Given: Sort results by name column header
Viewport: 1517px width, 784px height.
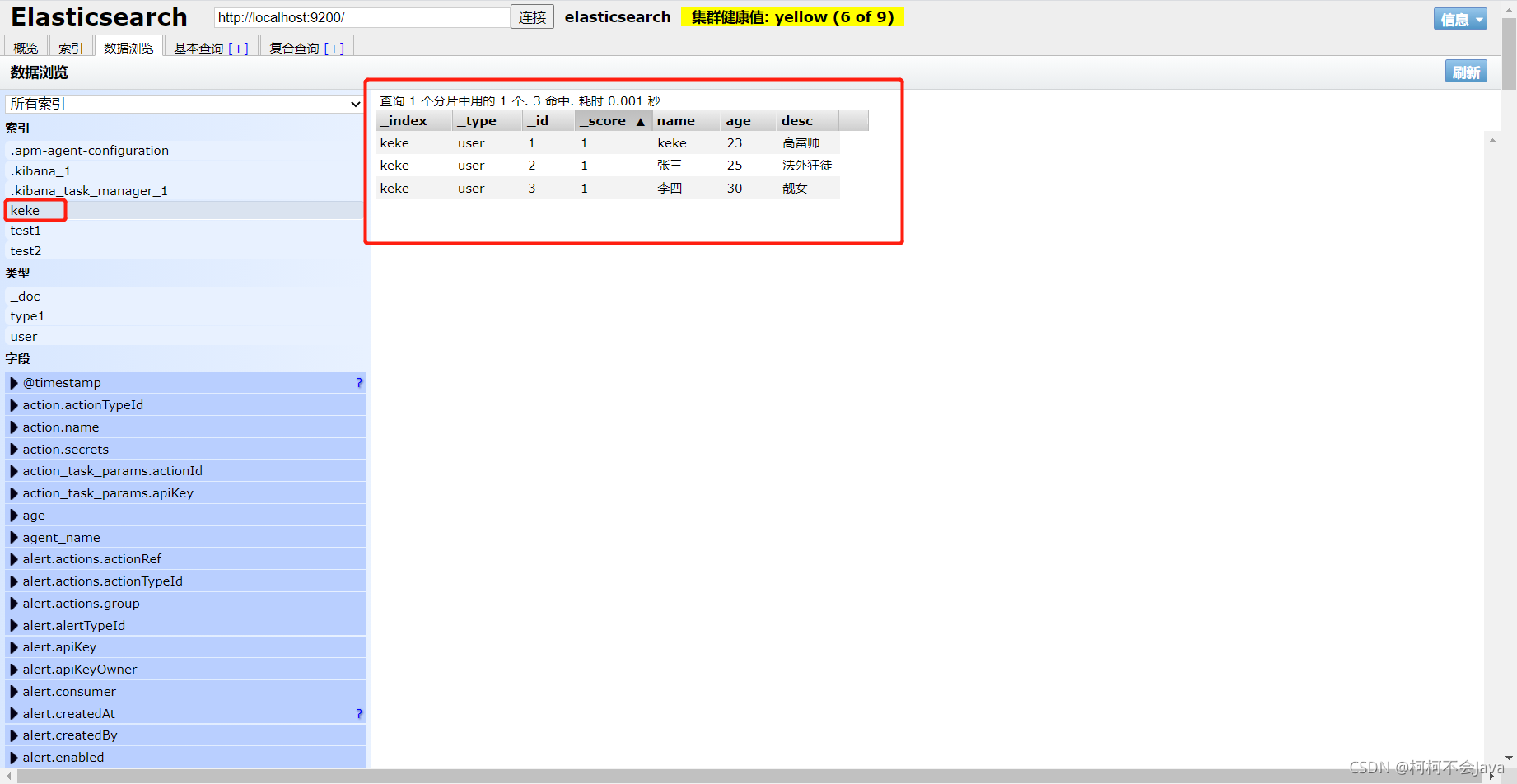Looking at the screenshot, I should pyautogui.click(x=687, y=121).
